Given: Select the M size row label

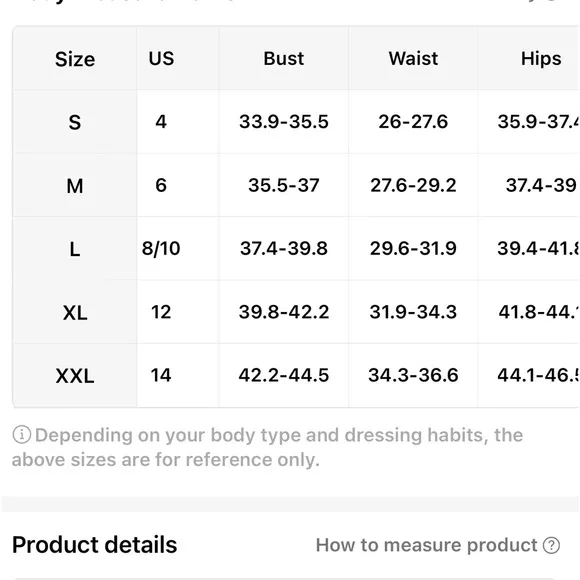Looking at the screenshot, I should point(75,186).
